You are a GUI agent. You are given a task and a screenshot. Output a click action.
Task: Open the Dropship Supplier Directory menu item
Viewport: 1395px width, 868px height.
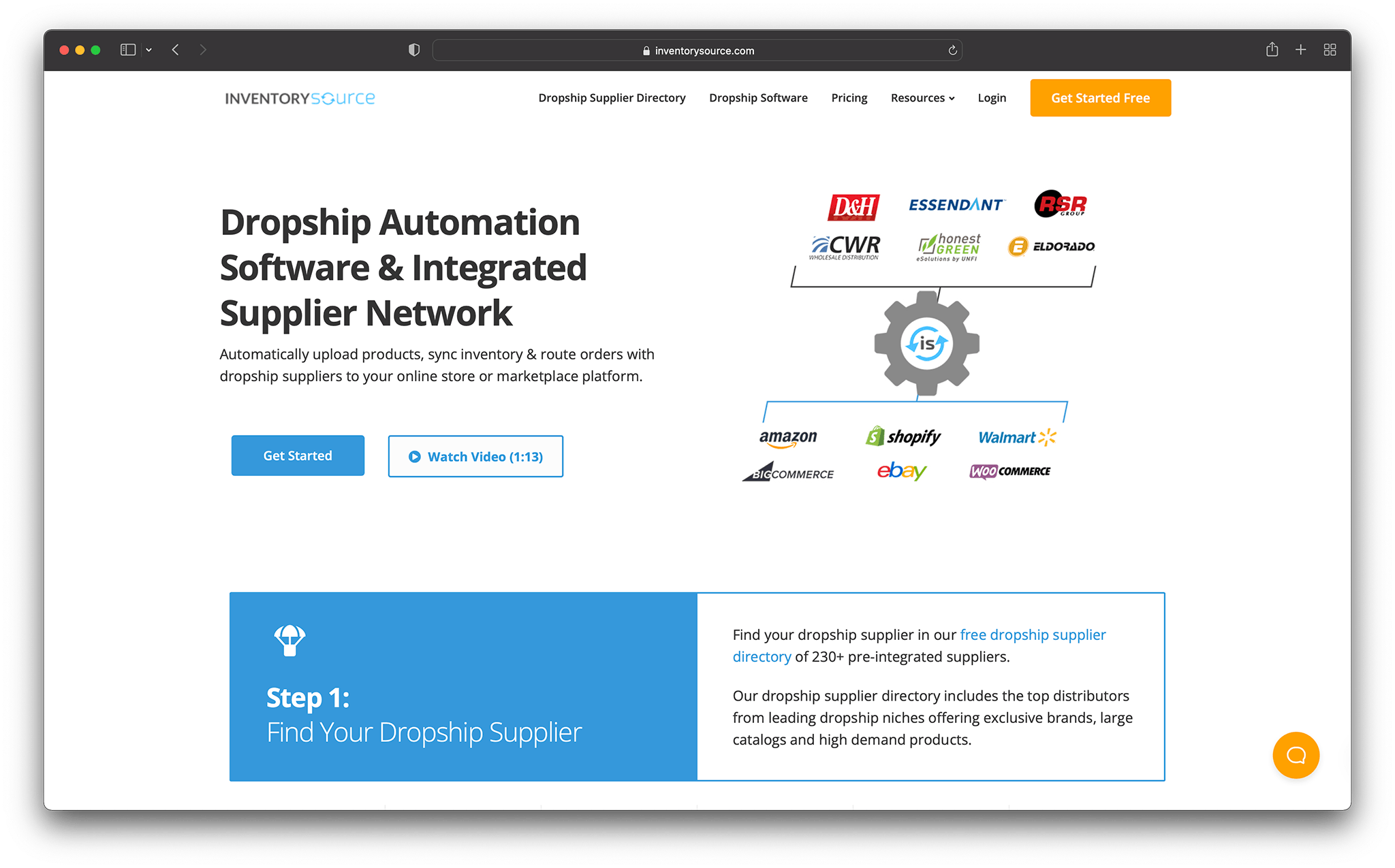[x=611, y=97]
